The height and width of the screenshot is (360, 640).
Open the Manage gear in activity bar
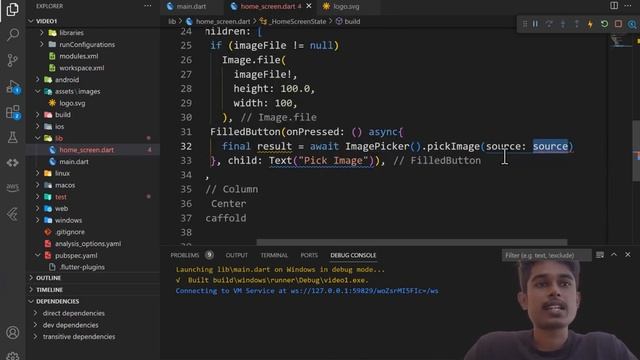coord(13,356)
